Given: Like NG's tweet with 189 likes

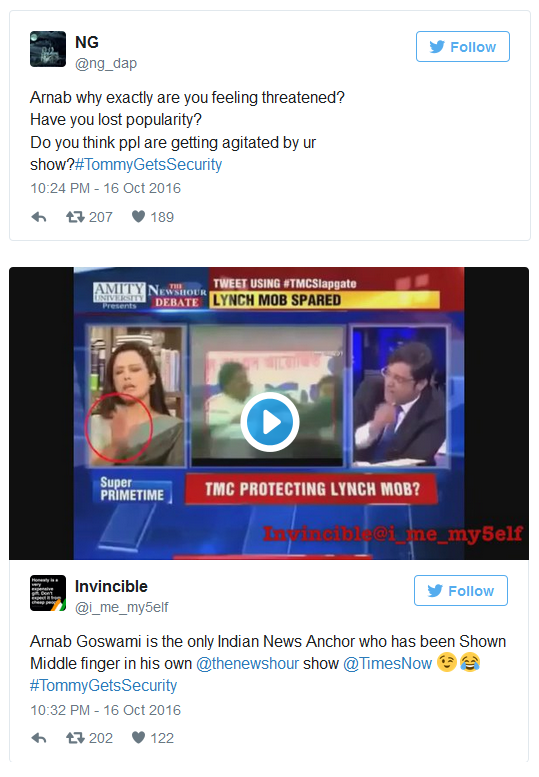Looking at the screenshot, I should (153, 217).
